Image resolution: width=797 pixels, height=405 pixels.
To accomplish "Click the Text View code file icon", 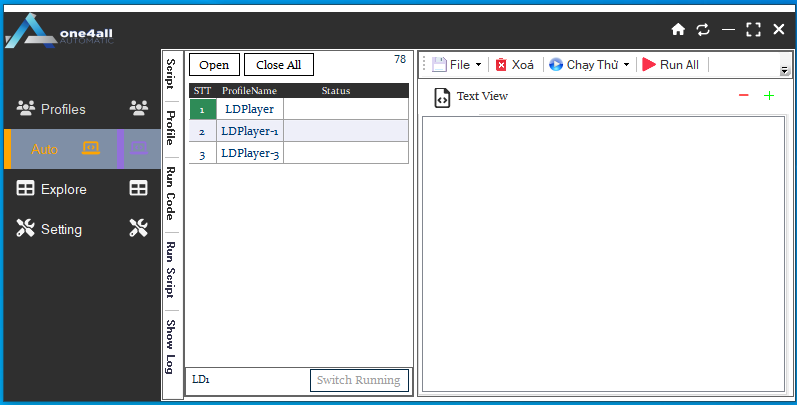I will [x=441, y=97].
